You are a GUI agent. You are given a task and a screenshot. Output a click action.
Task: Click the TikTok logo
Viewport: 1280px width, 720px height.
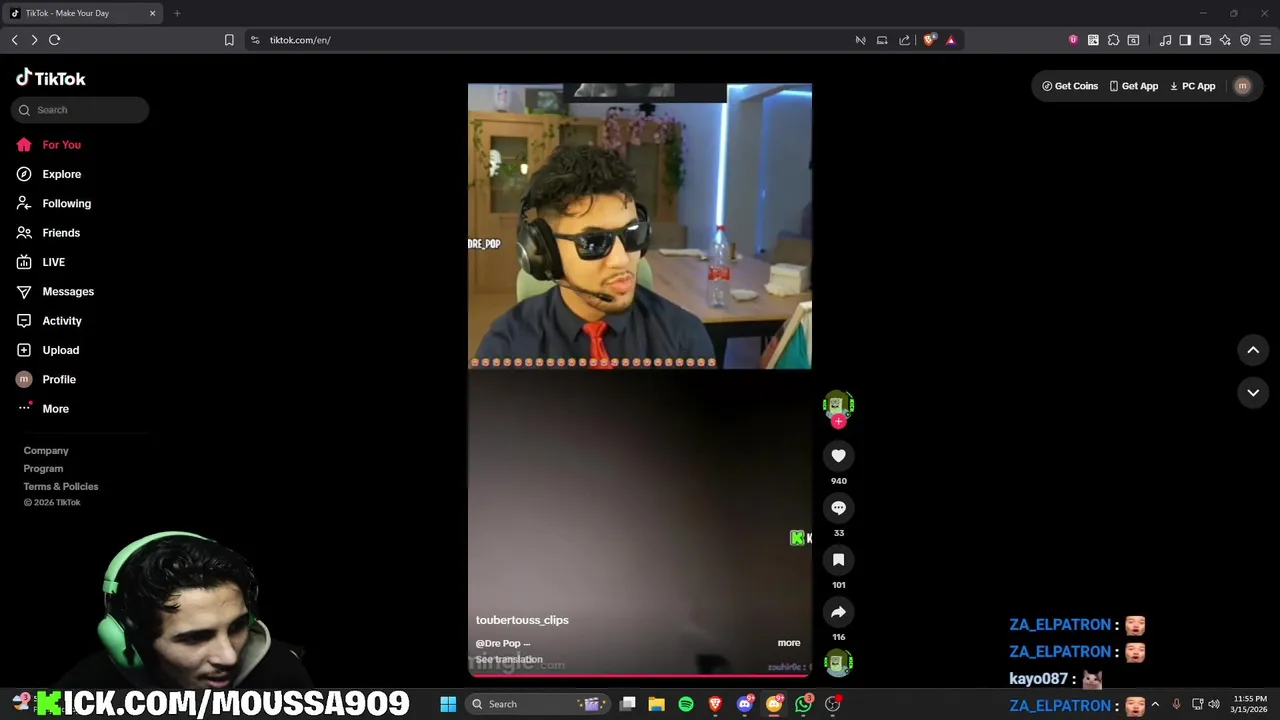(51, 78)
